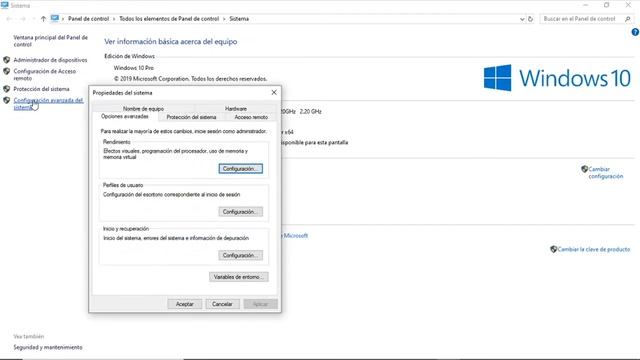640x360 pixels.
Task: Open Seguridad y mantenimiento link
Action: point(48,347)
